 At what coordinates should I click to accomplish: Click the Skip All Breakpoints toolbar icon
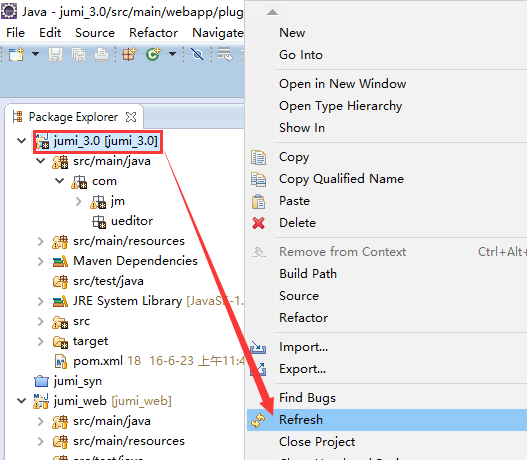click(x=197, y=54)
